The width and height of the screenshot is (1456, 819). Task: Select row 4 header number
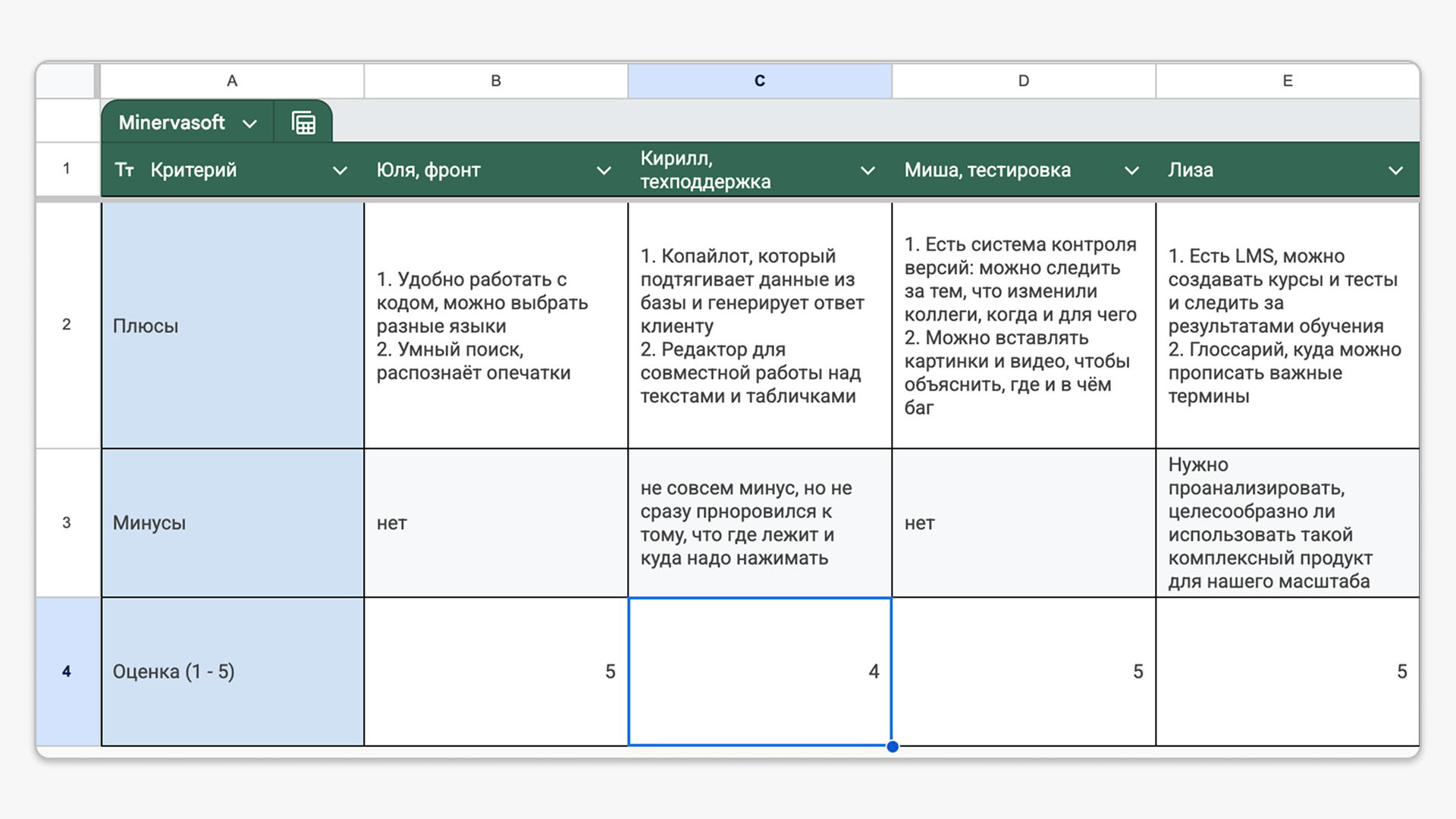click(x=67, y=671)
